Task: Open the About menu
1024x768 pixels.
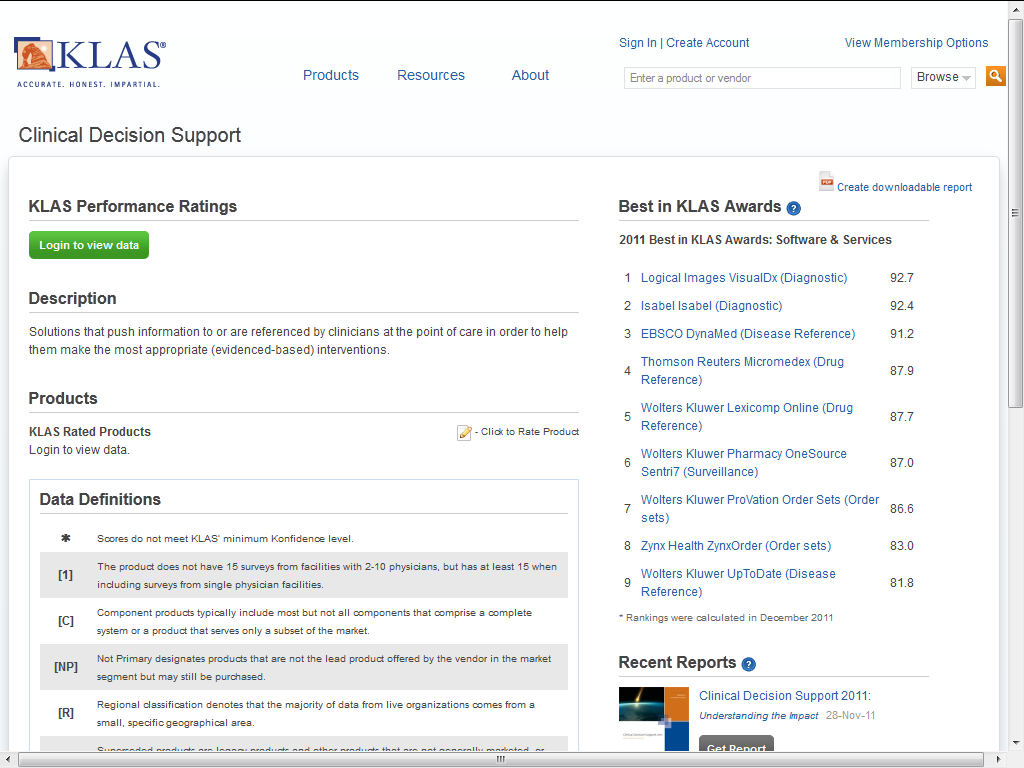Action: 530,75
